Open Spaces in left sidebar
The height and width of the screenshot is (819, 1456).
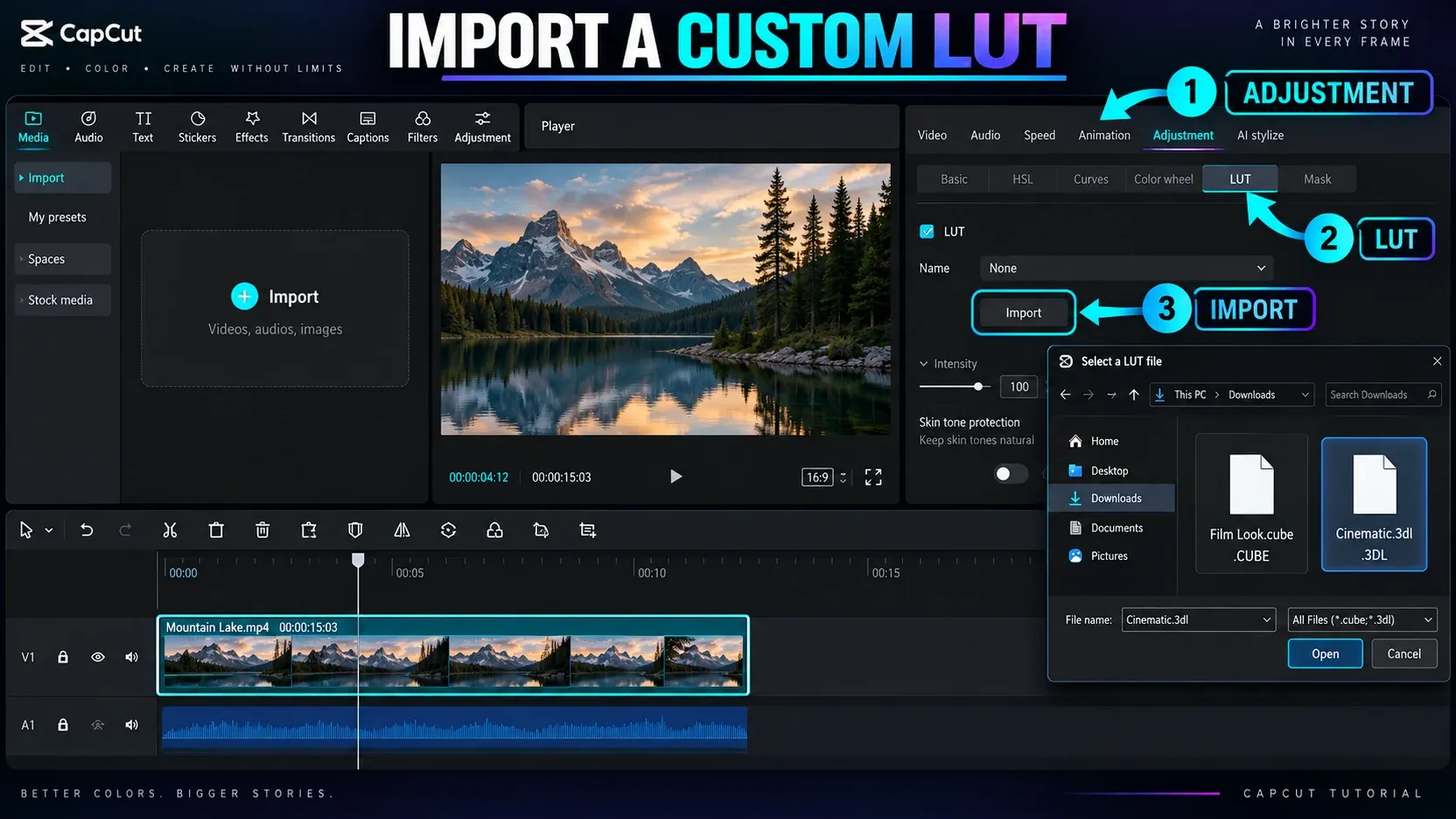pyautogui.click(x=62, y=259)
